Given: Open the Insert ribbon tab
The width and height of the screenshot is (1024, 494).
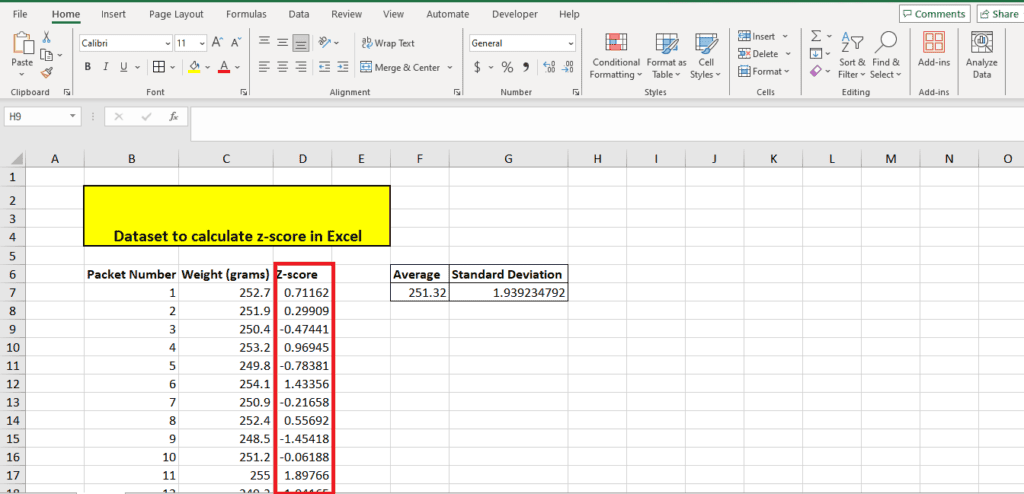Looking at the screenshot, I should 114,14.
